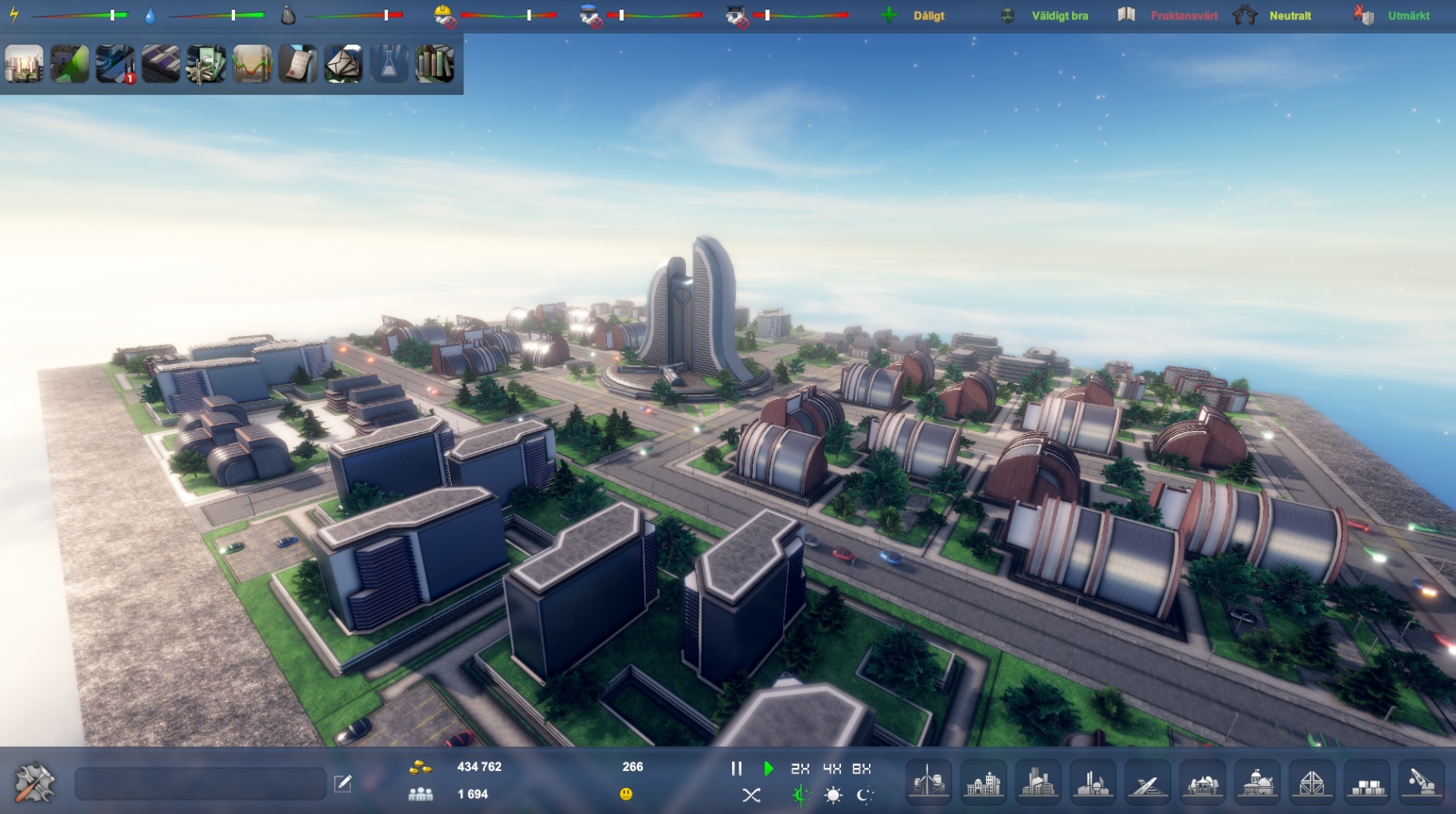Open residential buildings build menu
The height and width of the screenshot is (814, 1456).
984,782
